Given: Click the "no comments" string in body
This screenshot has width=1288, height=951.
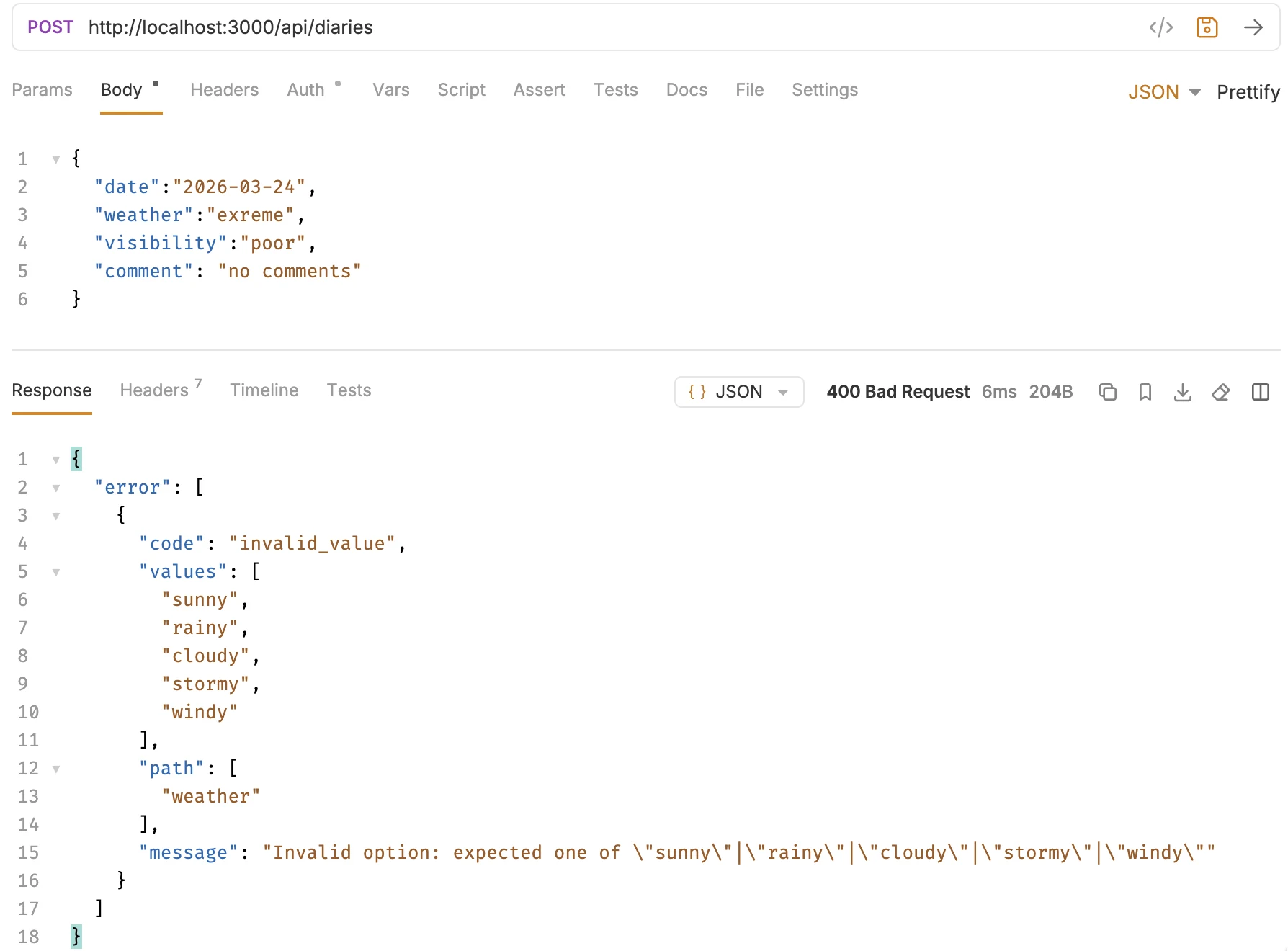Looking at the screenshot, I should (x=290, y=272).
